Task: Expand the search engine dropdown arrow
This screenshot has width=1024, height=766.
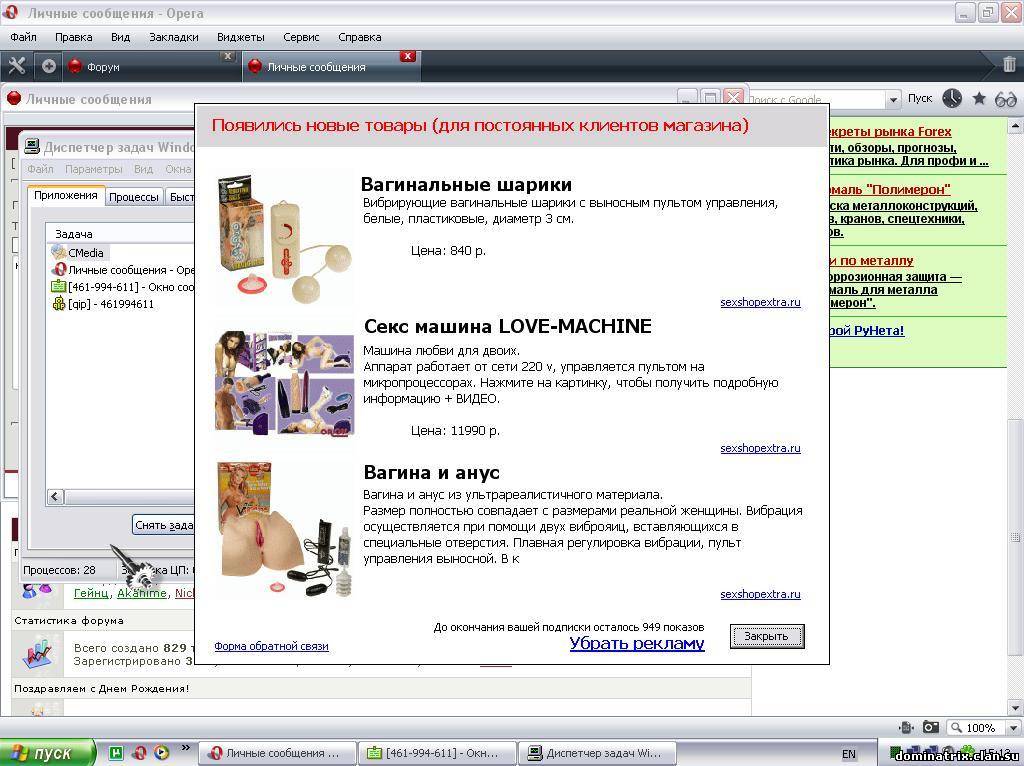Action: pos(893,99)
